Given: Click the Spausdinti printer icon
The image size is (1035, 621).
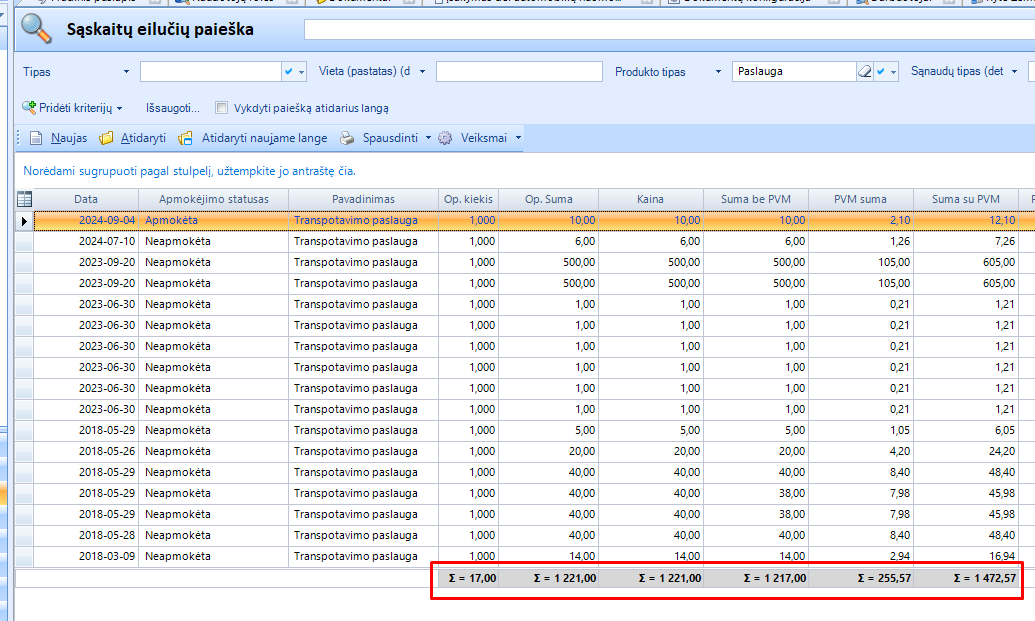Looking at the screenshot, I should [x=347, y=138].
